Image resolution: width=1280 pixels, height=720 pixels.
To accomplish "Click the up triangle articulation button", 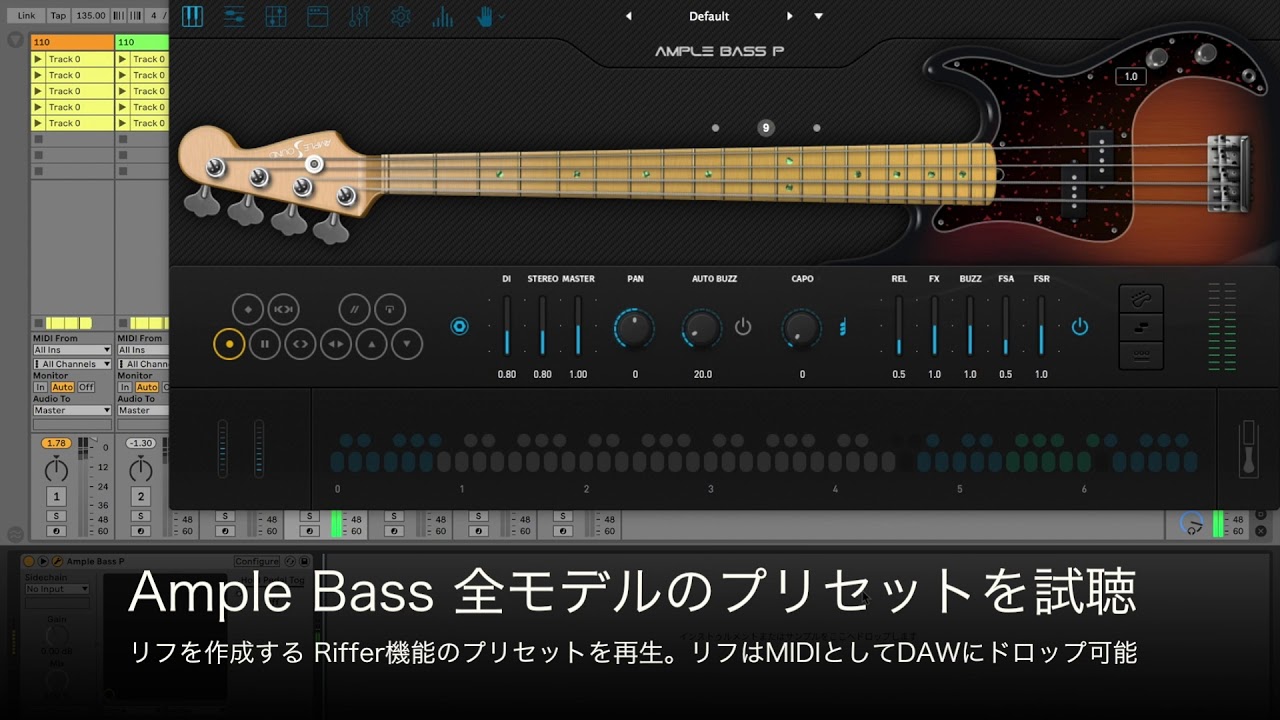I will coord(372,344).
